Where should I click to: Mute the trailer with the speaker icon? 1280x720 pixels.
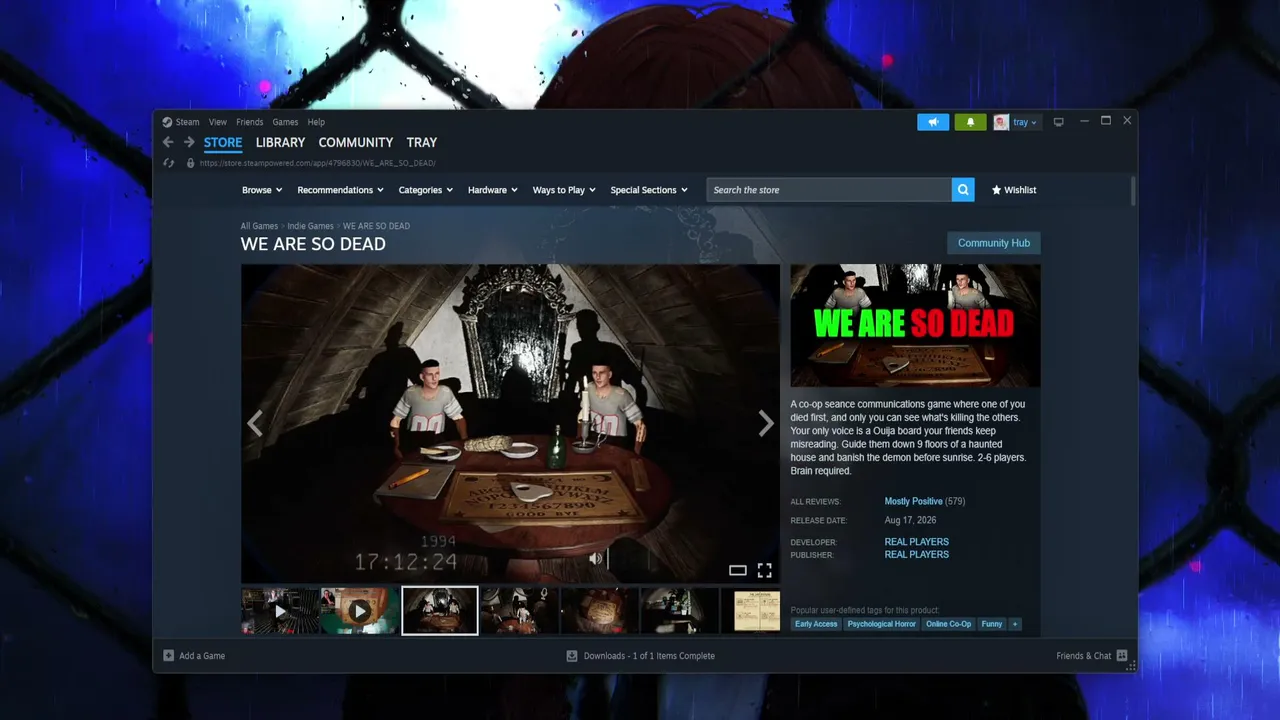(x=595, y=559)
